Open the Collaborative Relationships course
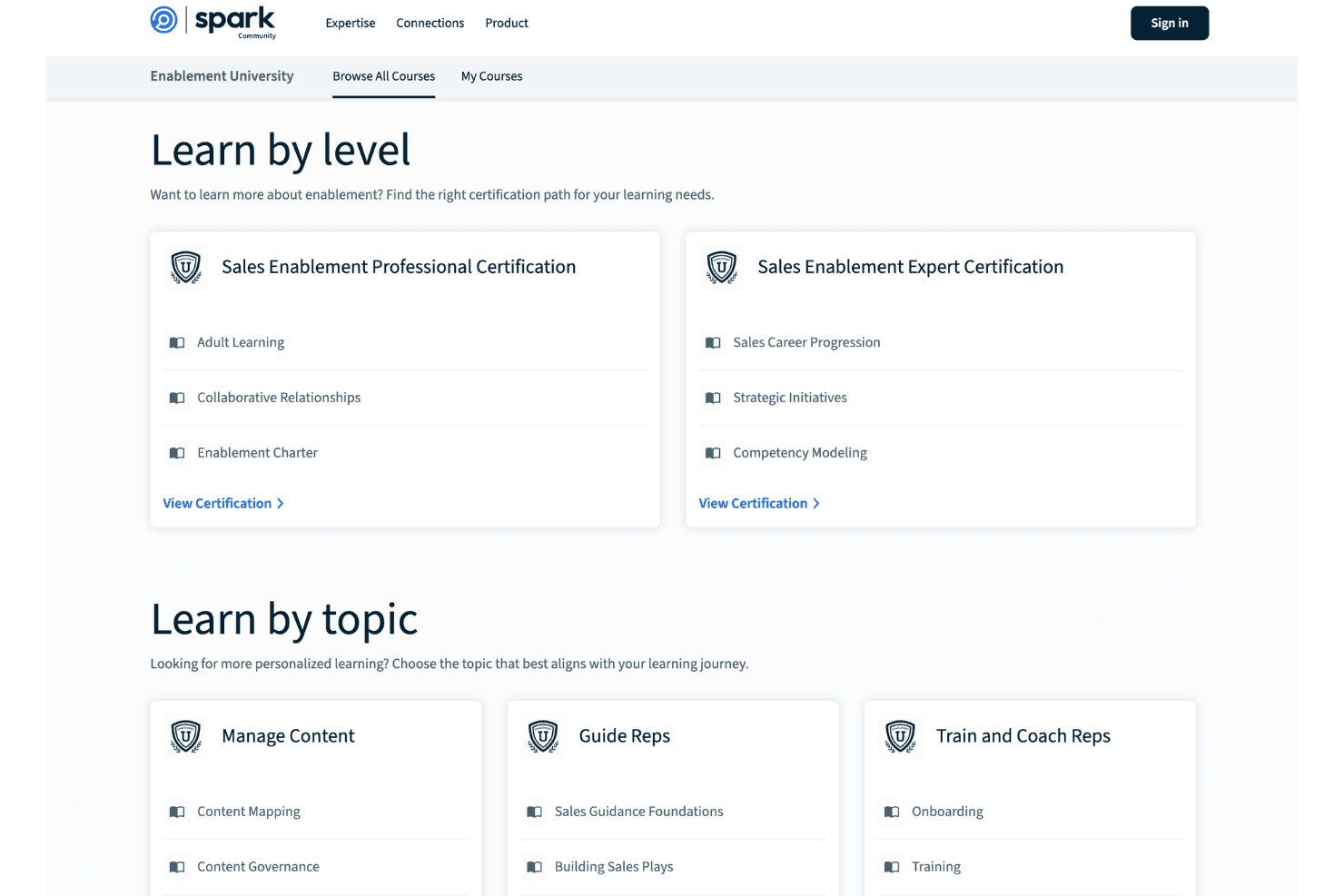The width and height of the screenshot is (1344, 896). 279,398
